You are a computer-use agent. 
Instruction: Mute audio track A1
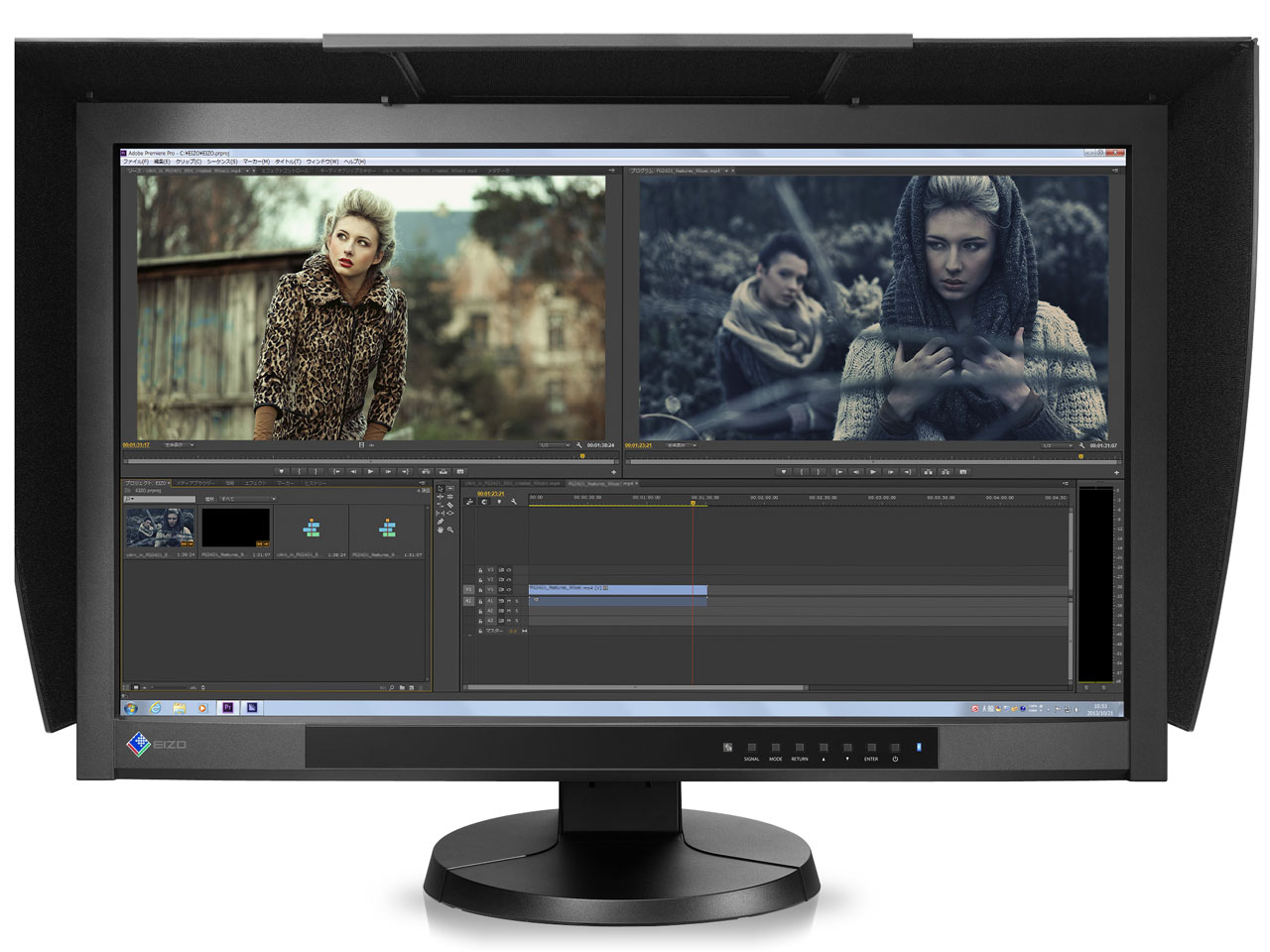[x=509, y=601]
